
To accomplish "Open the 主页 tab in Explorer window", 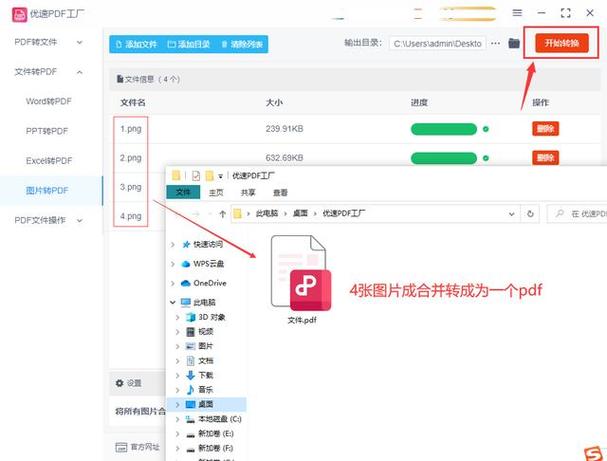I will click(216, 192).
